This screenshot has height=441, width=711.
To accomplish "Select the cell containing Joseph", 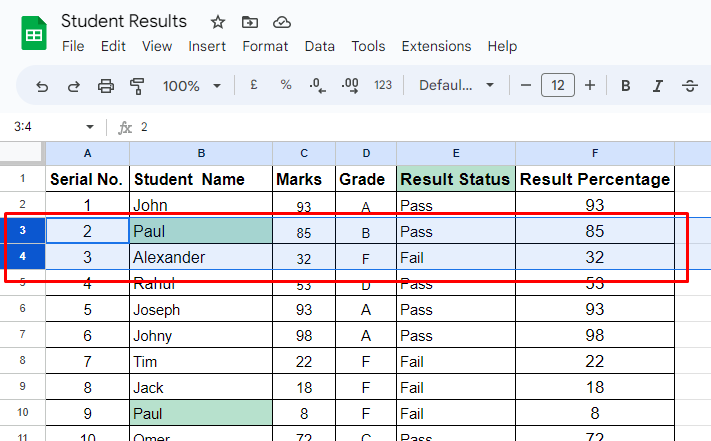I will click(x=201, y=309).
